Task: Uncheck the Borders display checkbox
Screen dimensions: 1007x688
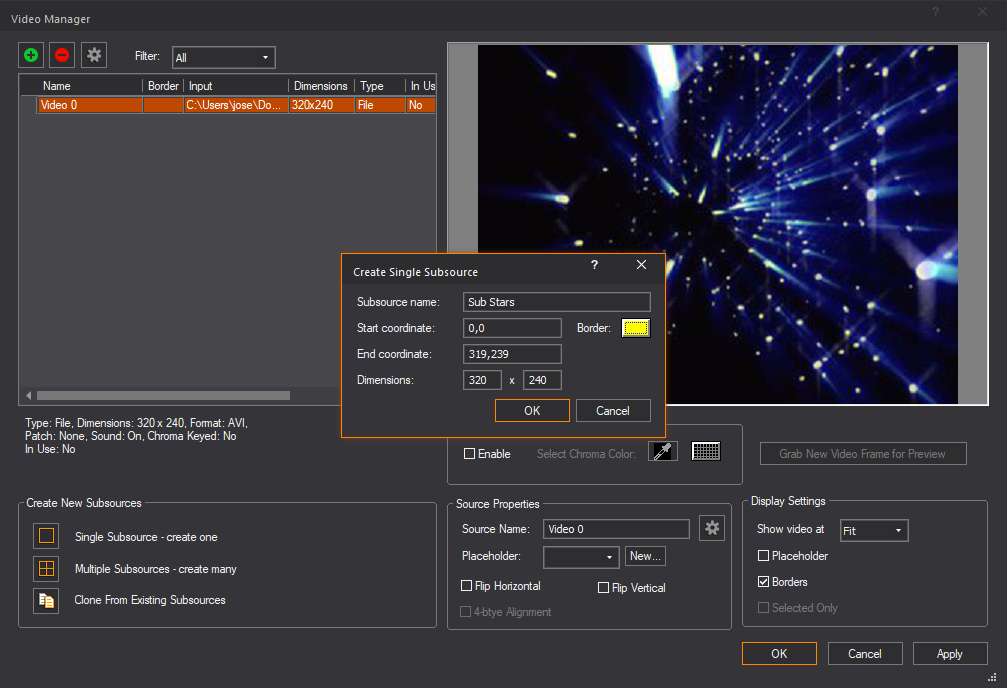Action: (764, 582)
